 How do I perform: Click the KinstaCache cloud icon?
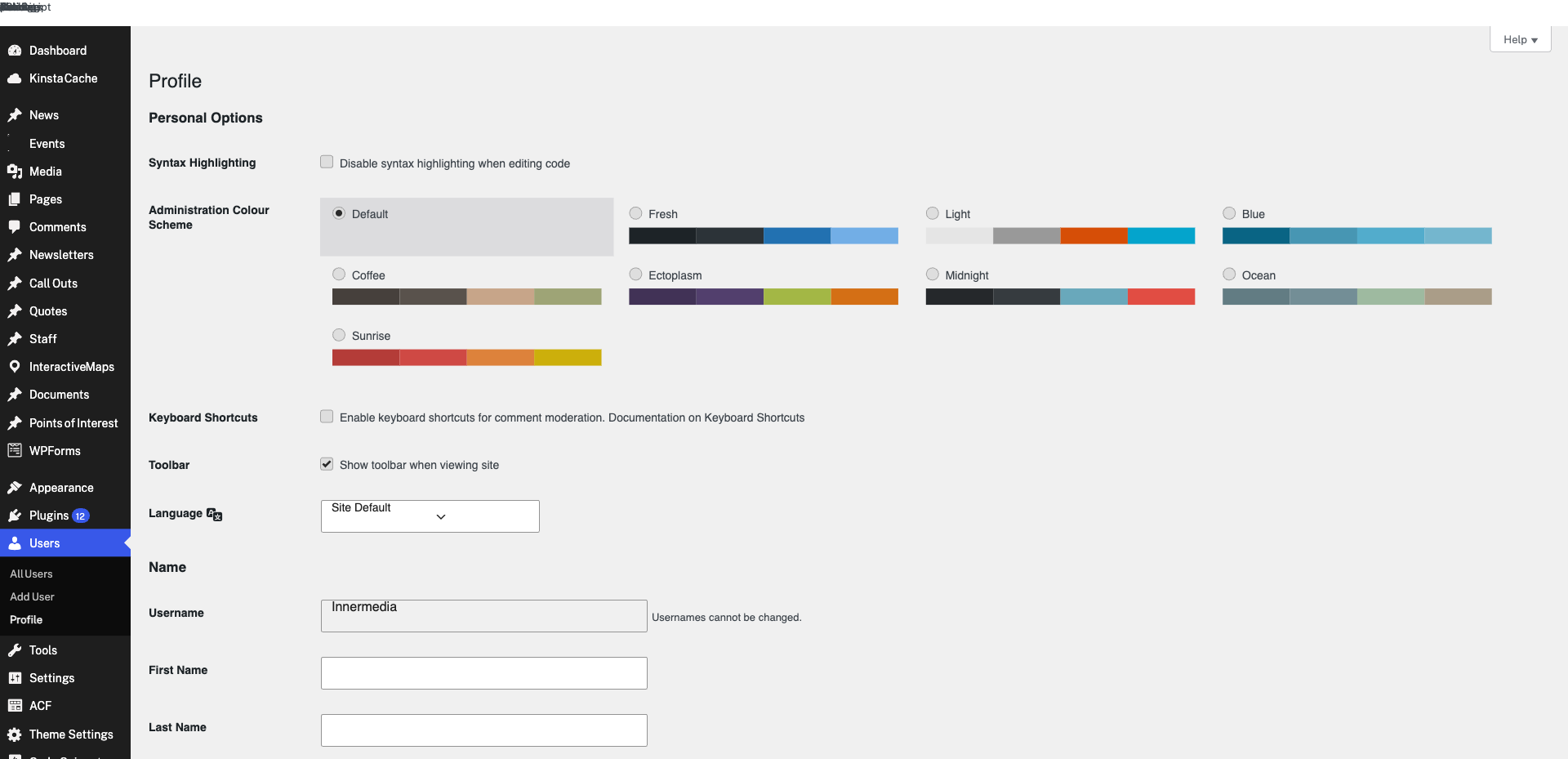point(15,78)
